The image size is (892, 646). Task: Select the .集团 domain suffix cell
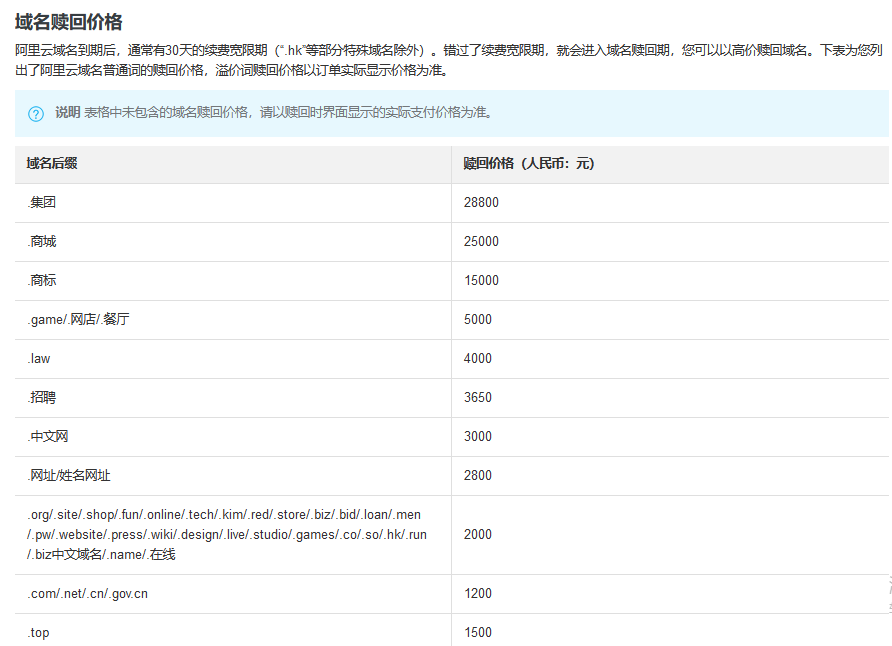(233, 202)
